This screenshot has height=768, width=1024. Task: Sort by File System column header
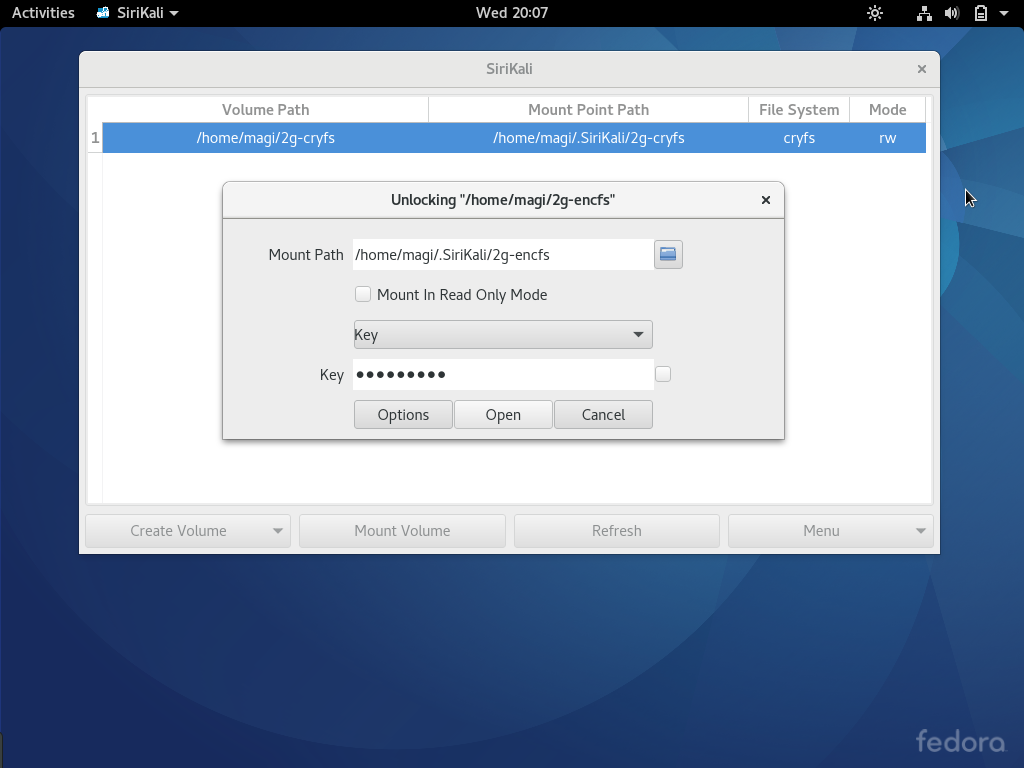point(799,110)
